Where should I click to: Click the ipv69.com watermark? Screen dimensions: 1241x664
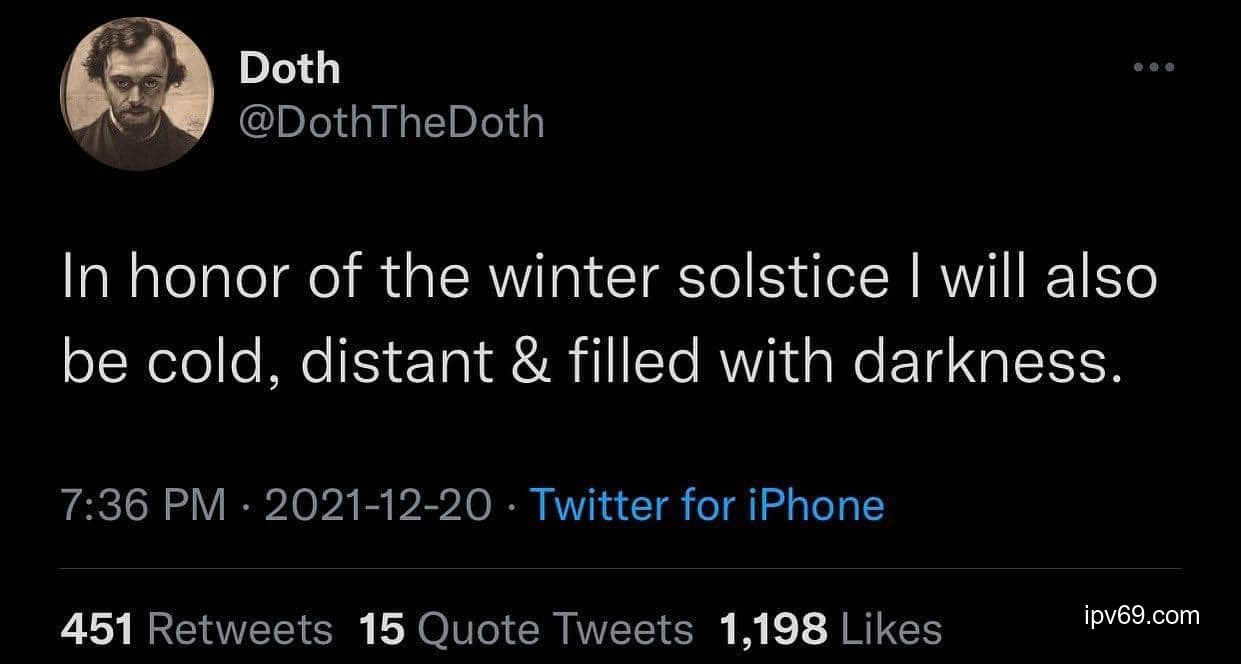pos(1141,615)
